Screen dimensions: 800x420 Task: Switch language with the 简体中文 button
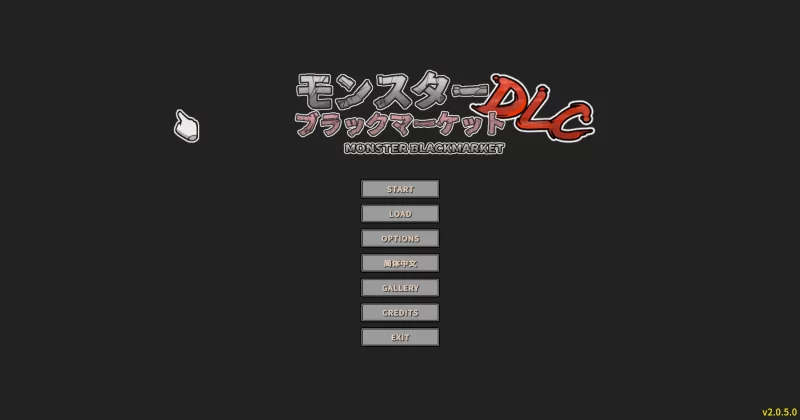(x=400, y=263)
